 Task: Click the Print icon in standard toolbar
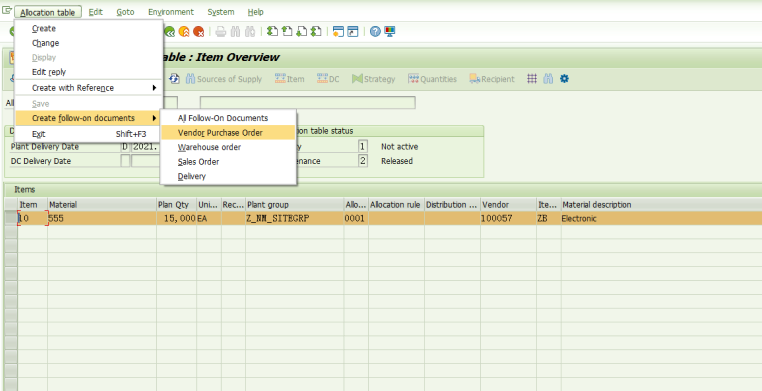(221, 32)
